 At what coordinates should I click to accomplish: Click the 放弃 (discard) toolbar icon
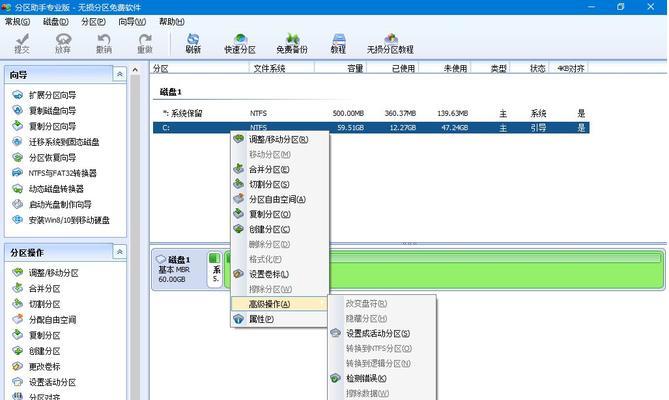[63, 43]
